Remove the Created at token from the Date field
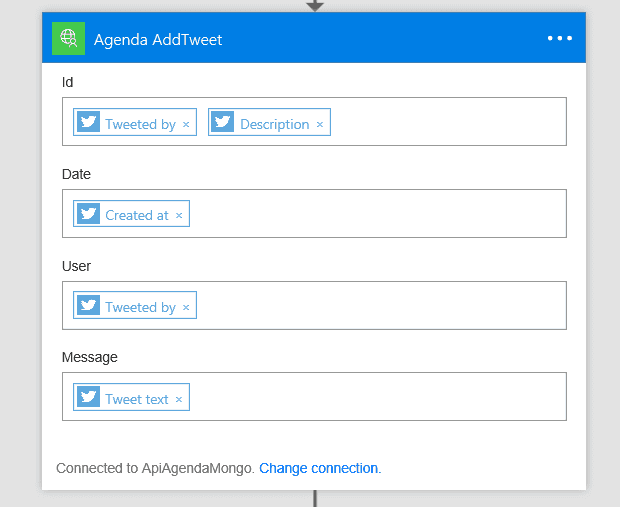The height and width of the screenshot is (507, 620). pyautogui.click(x=179, y=216)
